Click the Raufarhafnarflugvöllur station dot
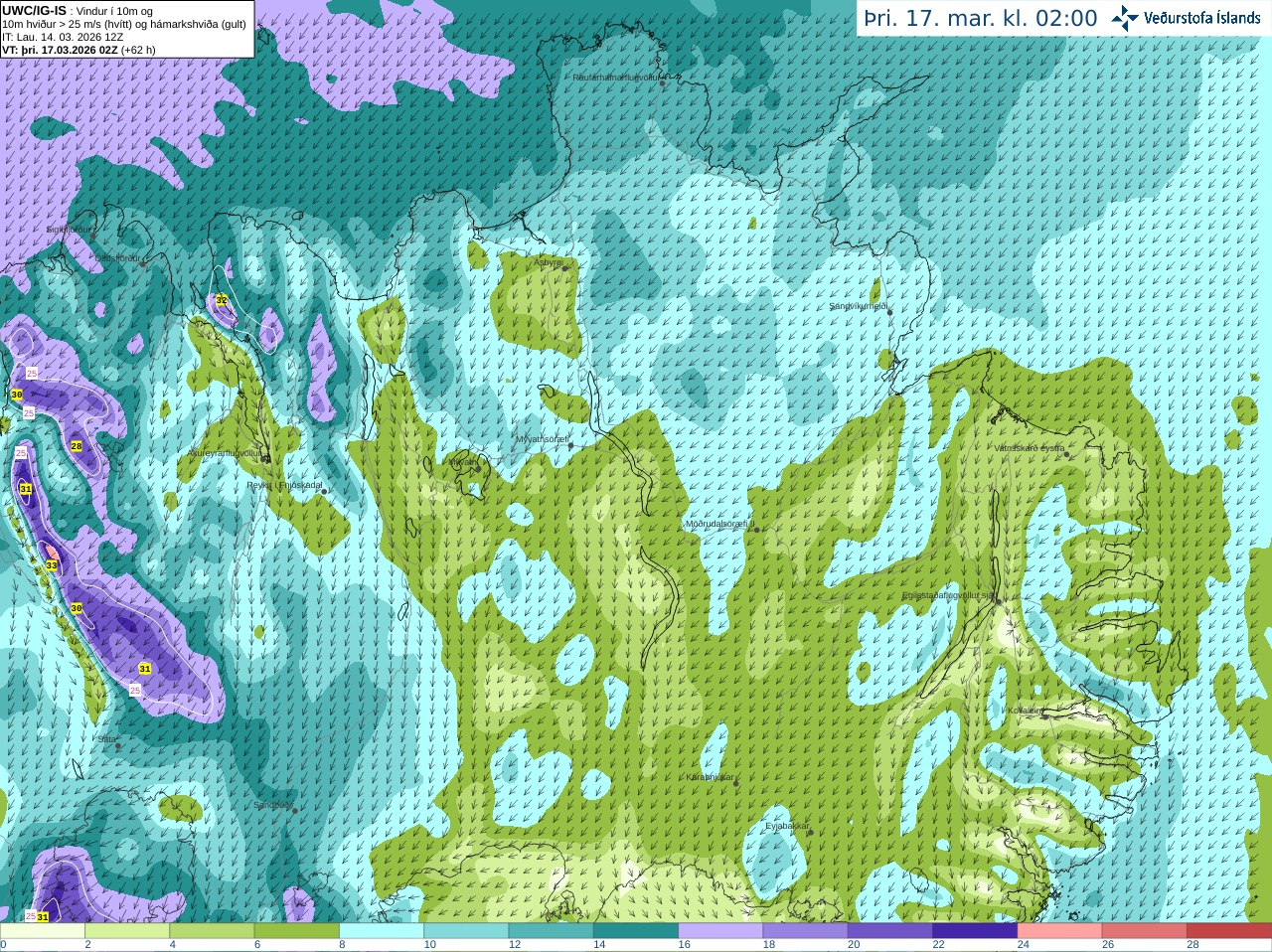 662,82
